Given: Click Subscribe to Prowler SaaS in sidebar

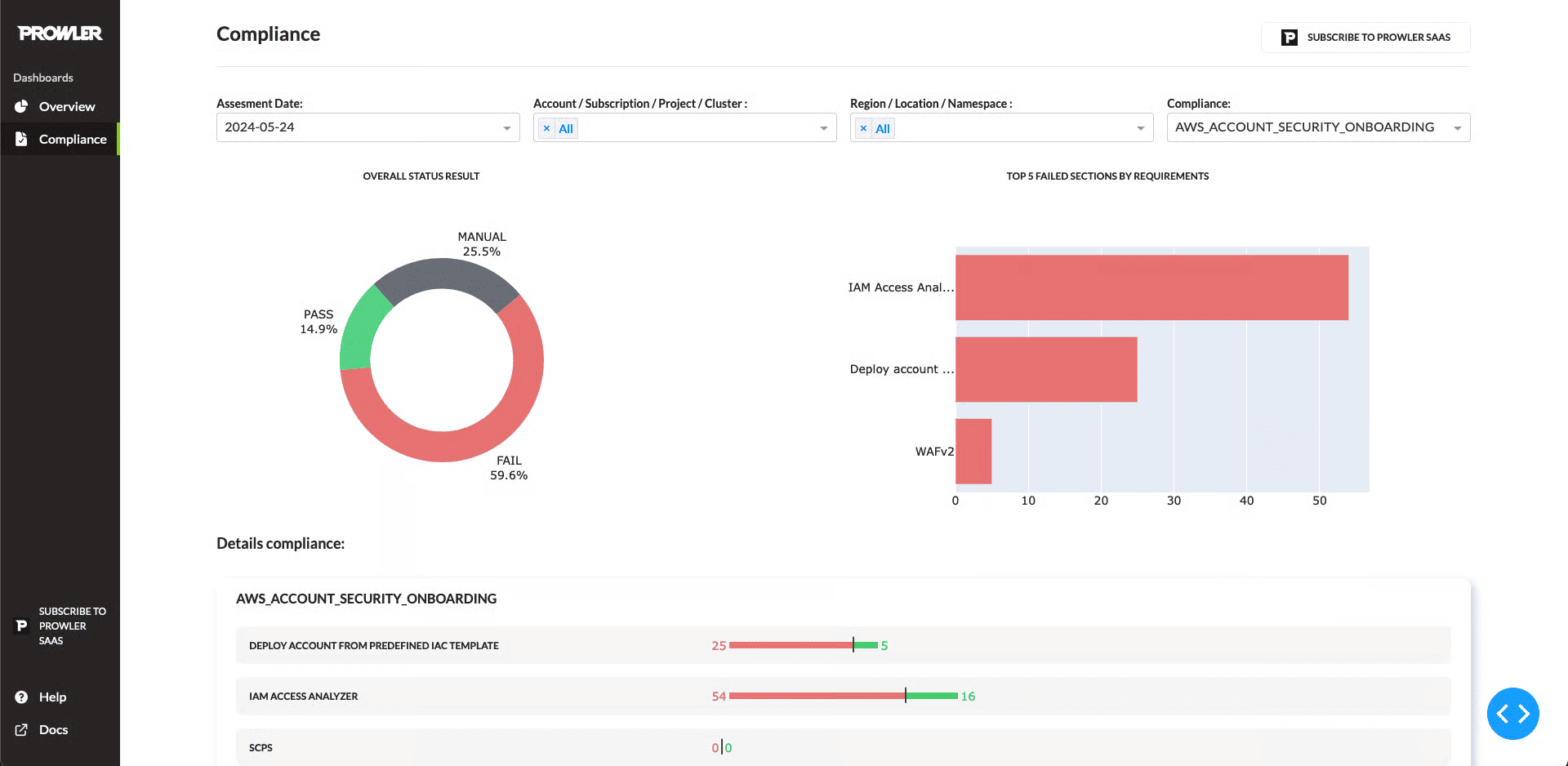Looking at the screenshot, I should coord(60,626).
